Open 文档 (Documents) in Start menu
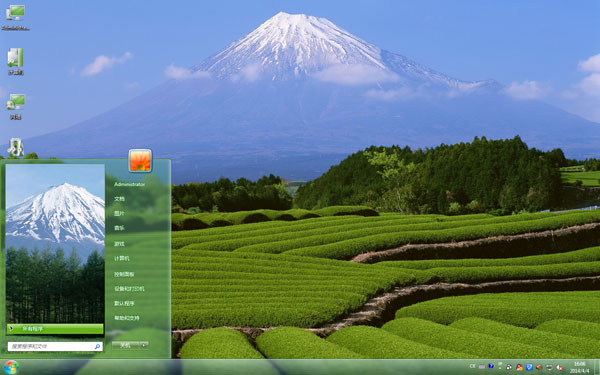The image size is (600, 375). pos(119,199)
